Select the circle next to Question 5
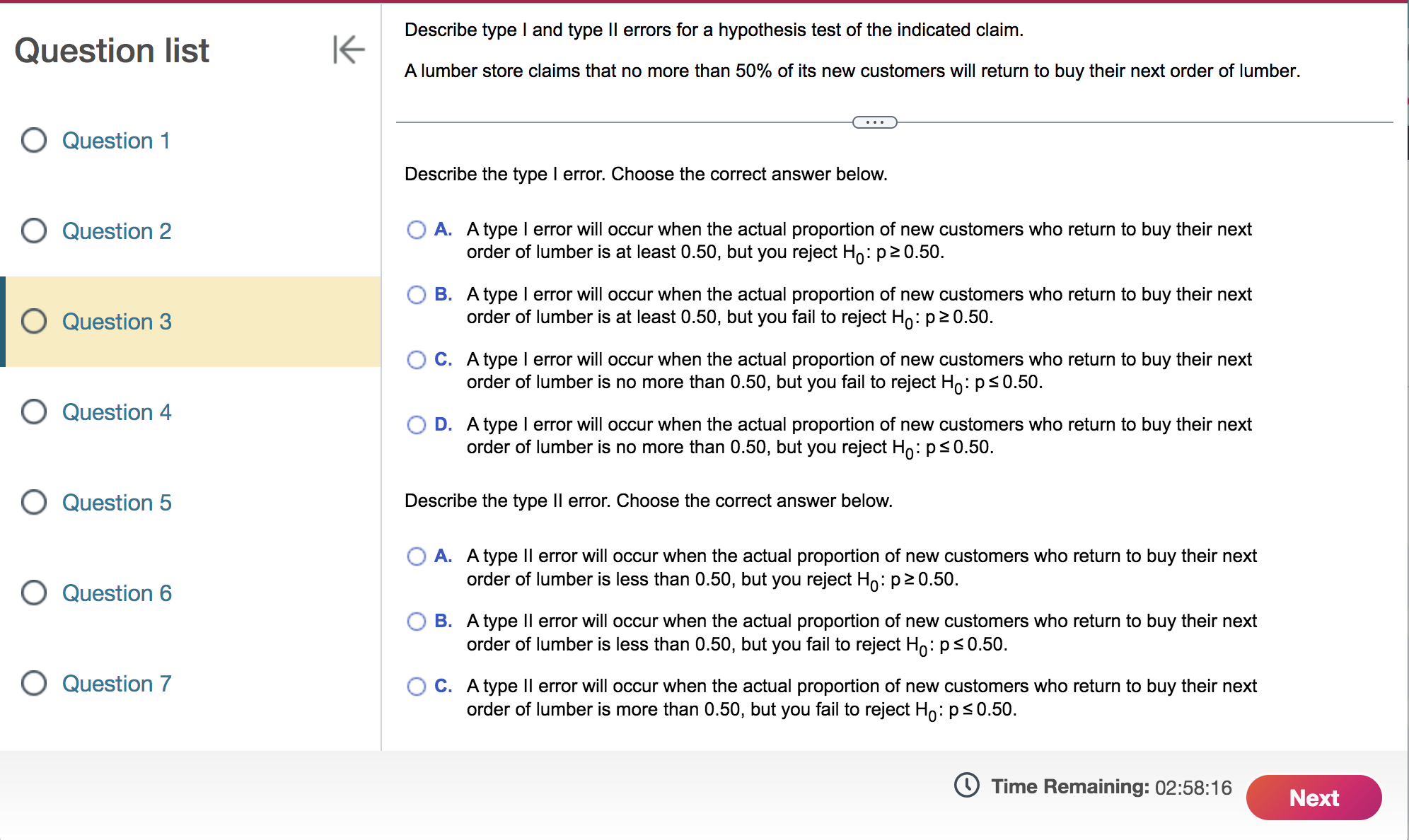Viewport: 1409px width, 840px height. 33,503
